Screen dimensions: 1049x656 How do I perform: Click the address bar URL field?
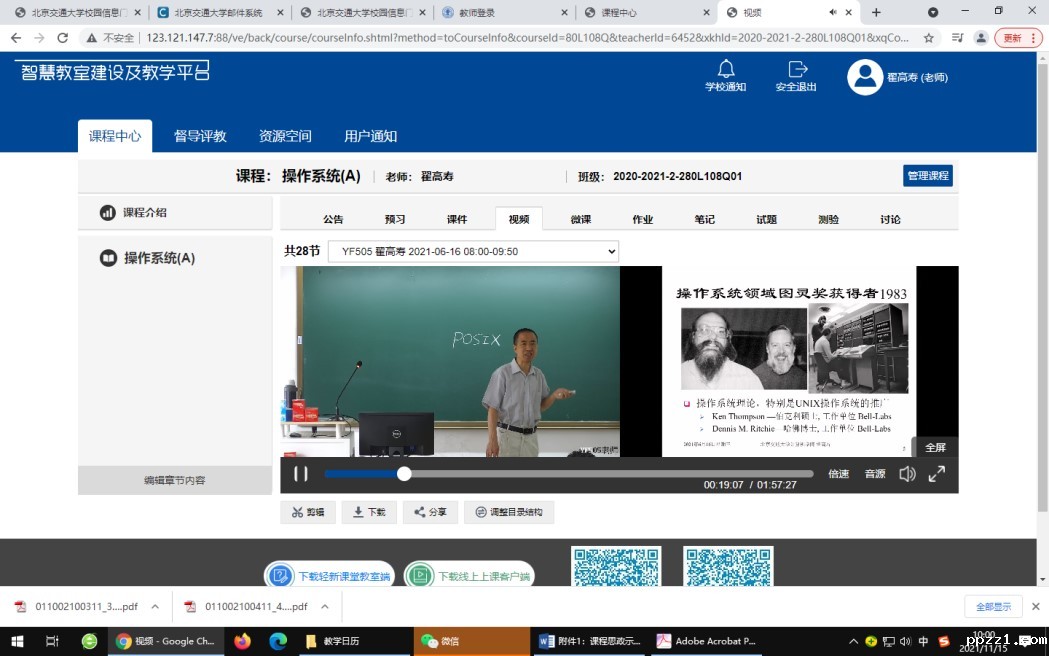click(x=527, y=38)
